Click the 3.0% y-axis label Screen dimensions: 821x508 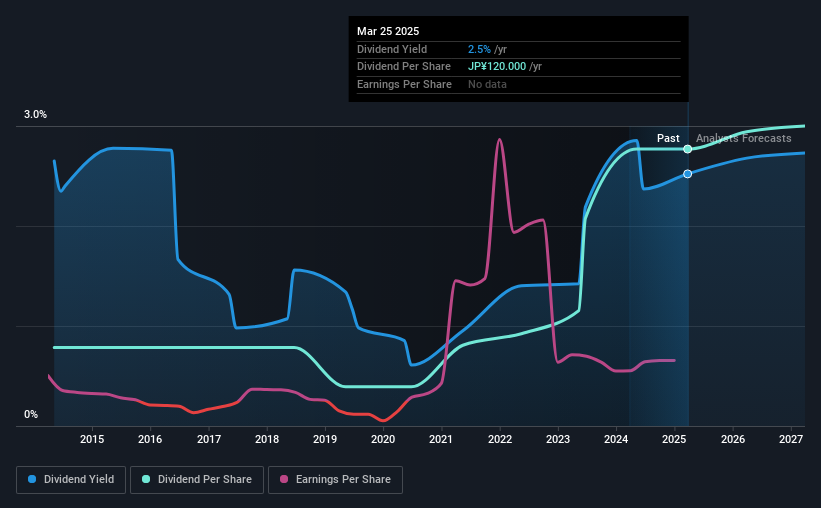[x=35, y=115]
